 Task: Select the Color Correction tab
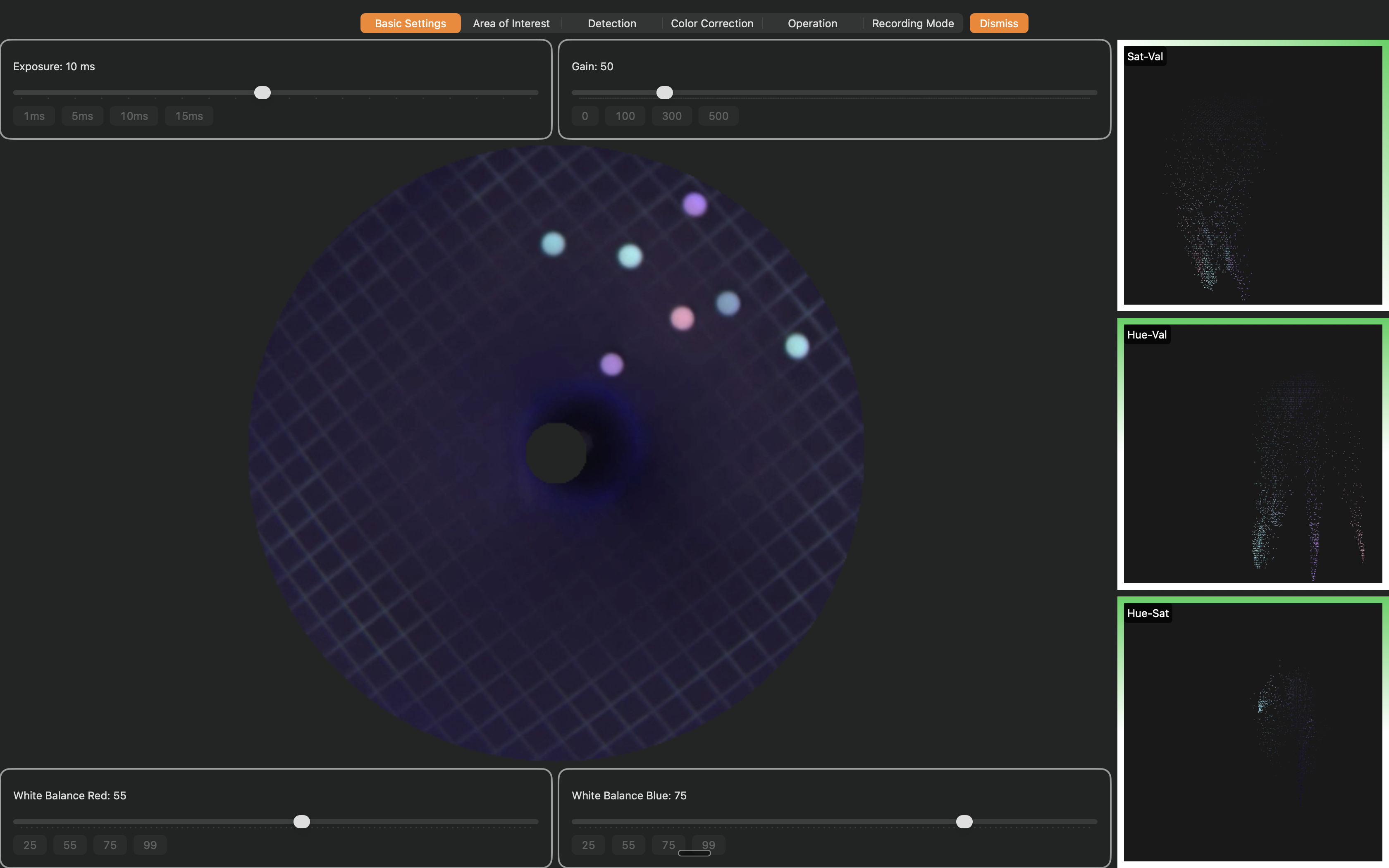(x=712, y=24)
